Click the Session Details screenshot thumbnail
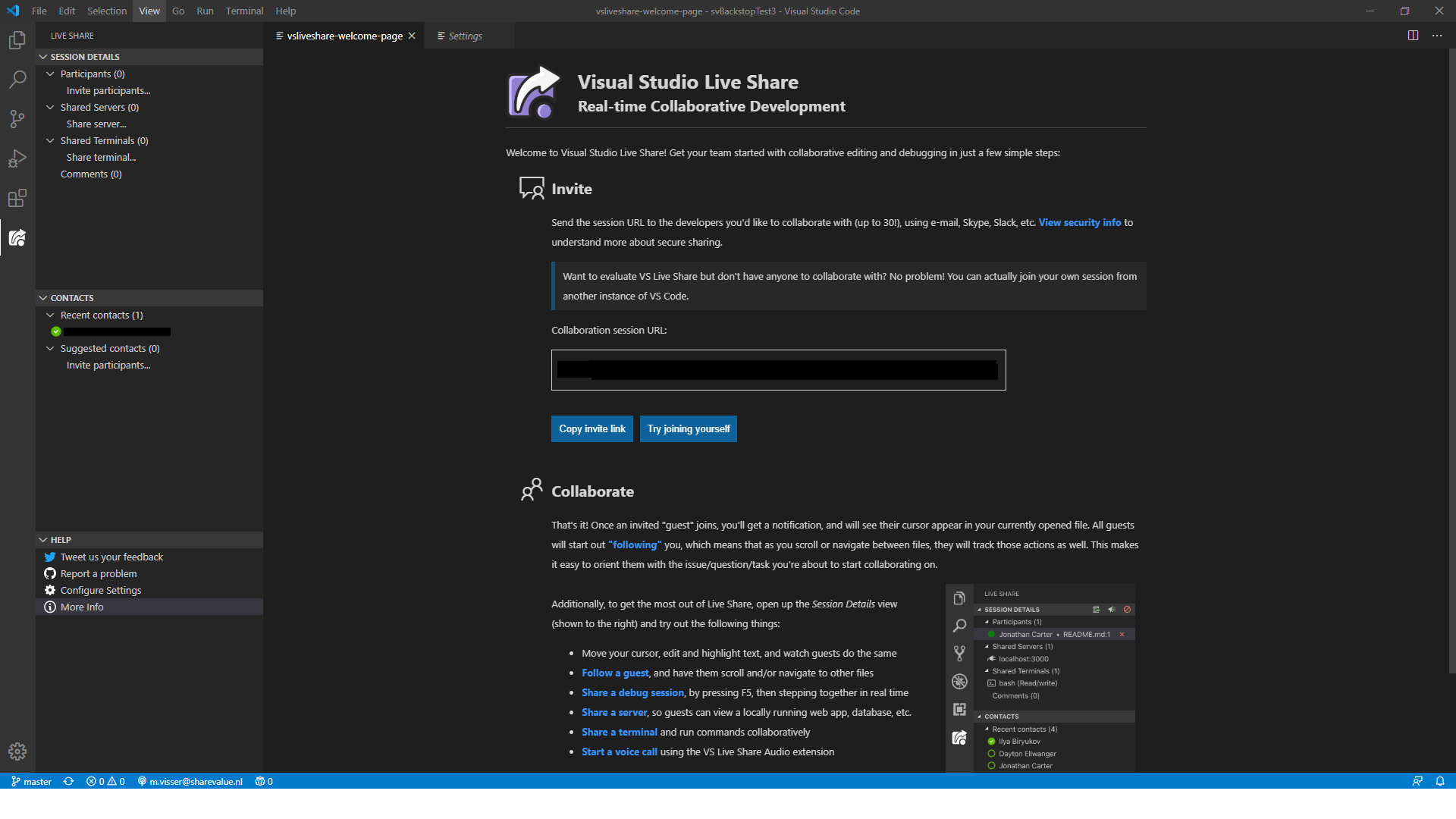This screenshot has height=819, width=1456. coord(1040,679)
